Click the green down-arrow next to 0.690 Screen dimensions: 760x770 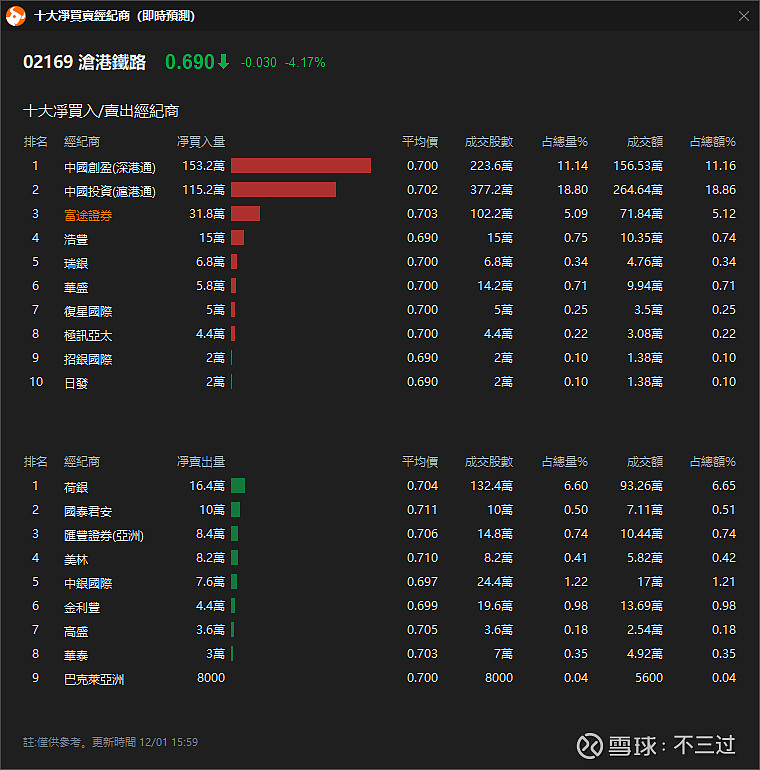tap(223, 62)
